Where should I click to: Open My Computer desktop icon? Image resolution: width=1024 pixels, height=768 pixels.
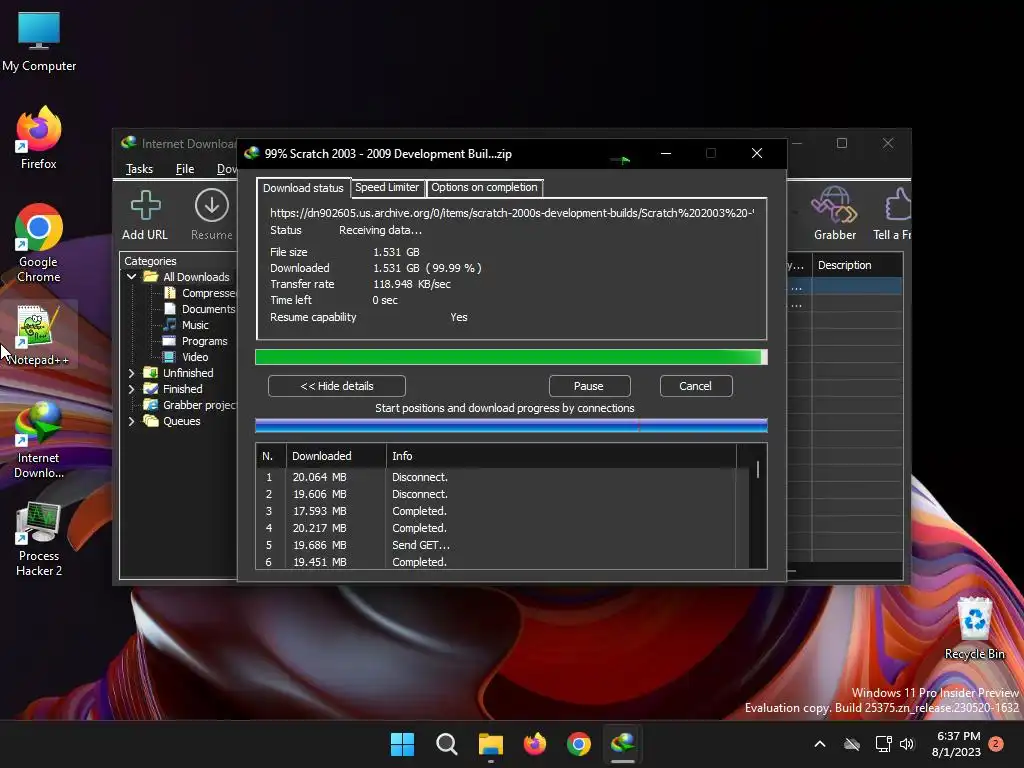(39, 40)
